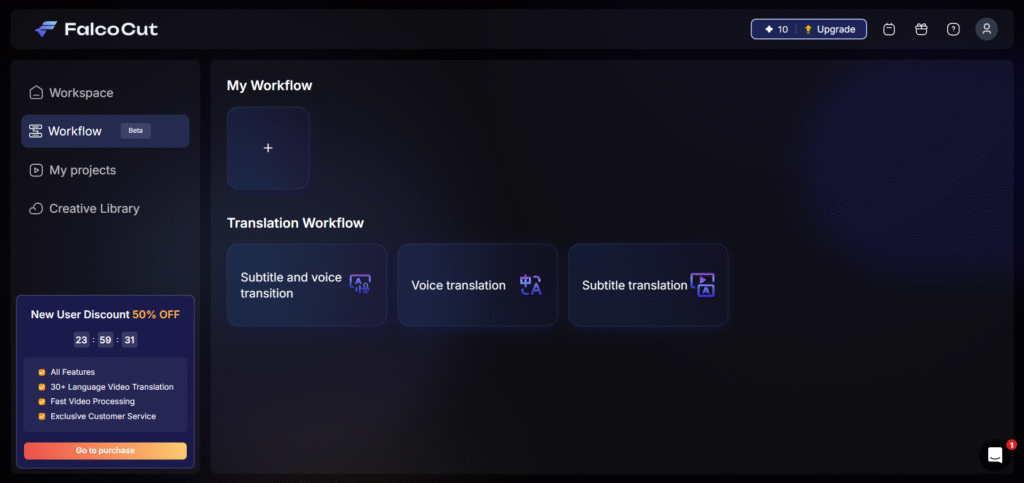Open Voice translation workflow card
This screenshot has width=1024, height=483.
tap(477, 285)
